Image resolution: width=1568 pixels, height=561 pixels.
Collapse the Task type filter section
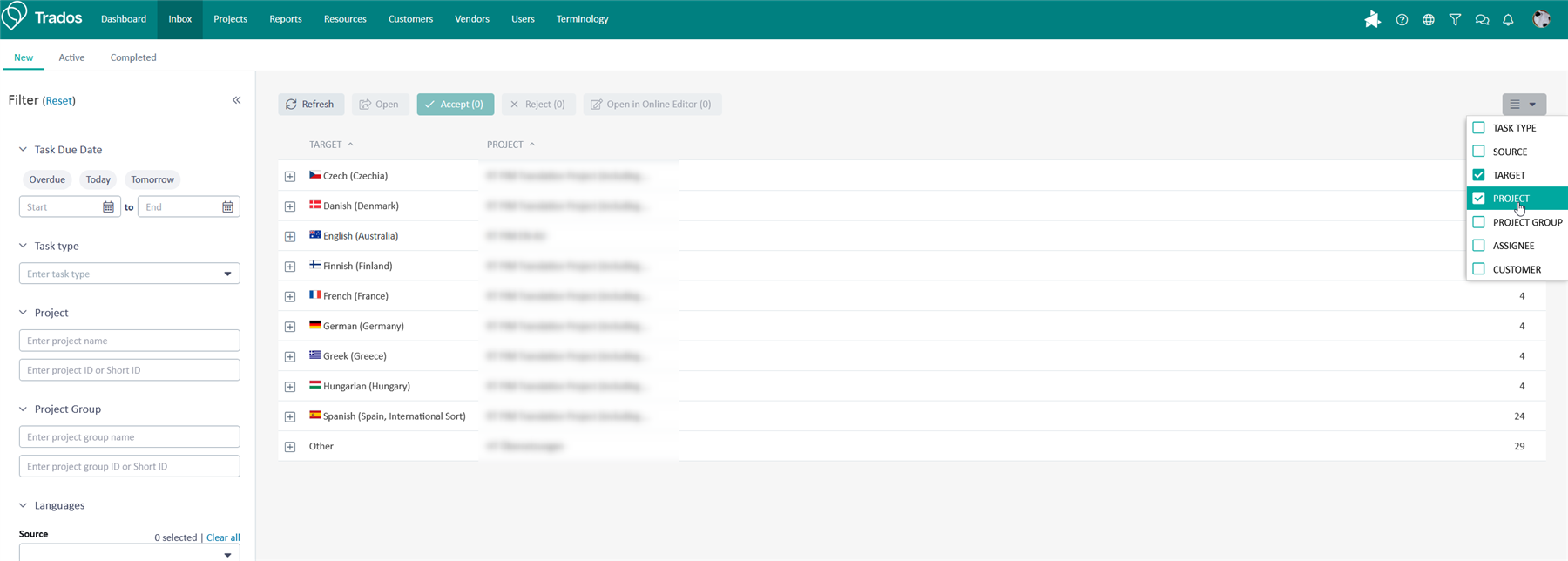pos(24,246)
